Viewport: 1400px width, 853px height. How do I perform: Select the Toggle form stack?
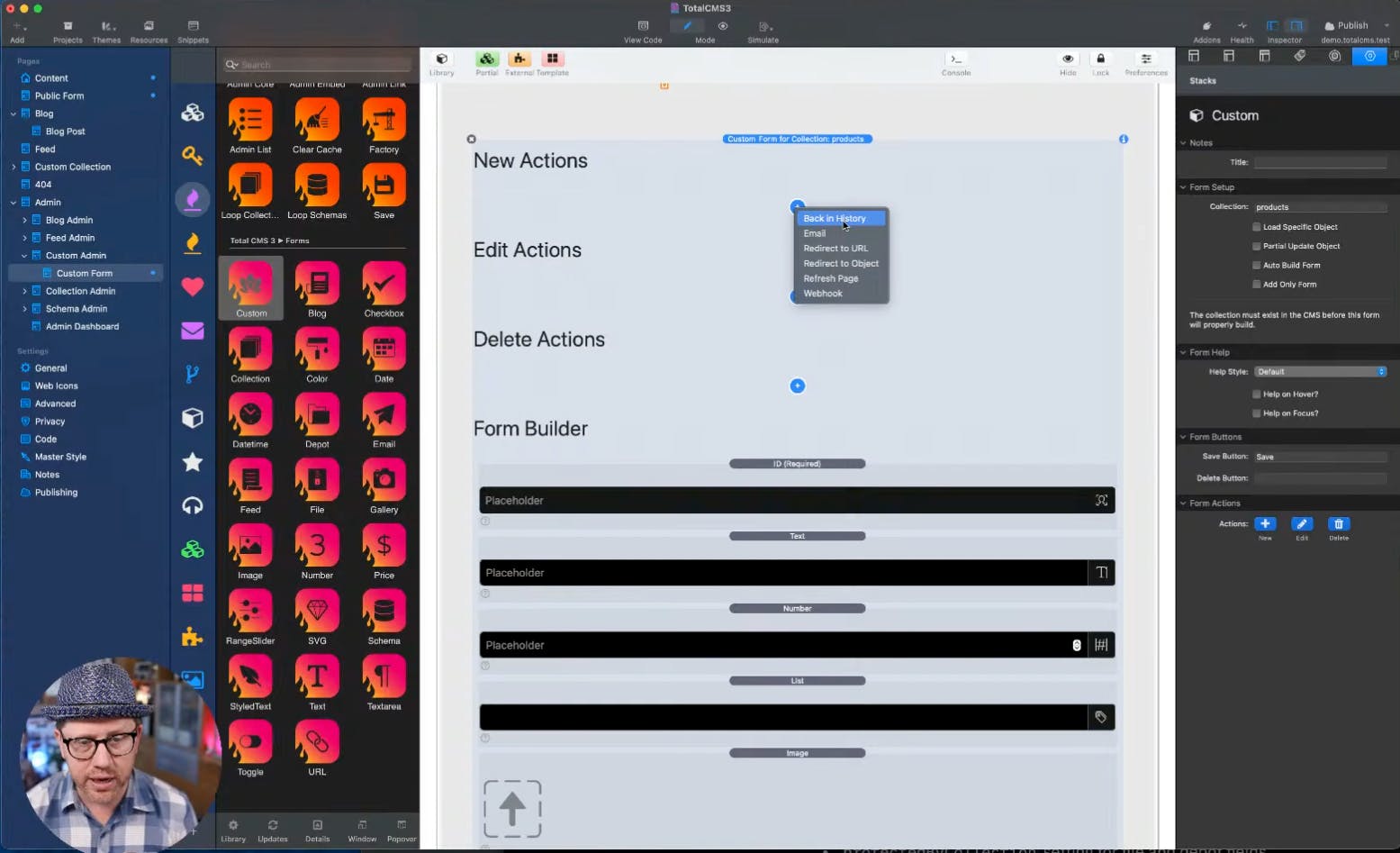click(x=250, y=743)
